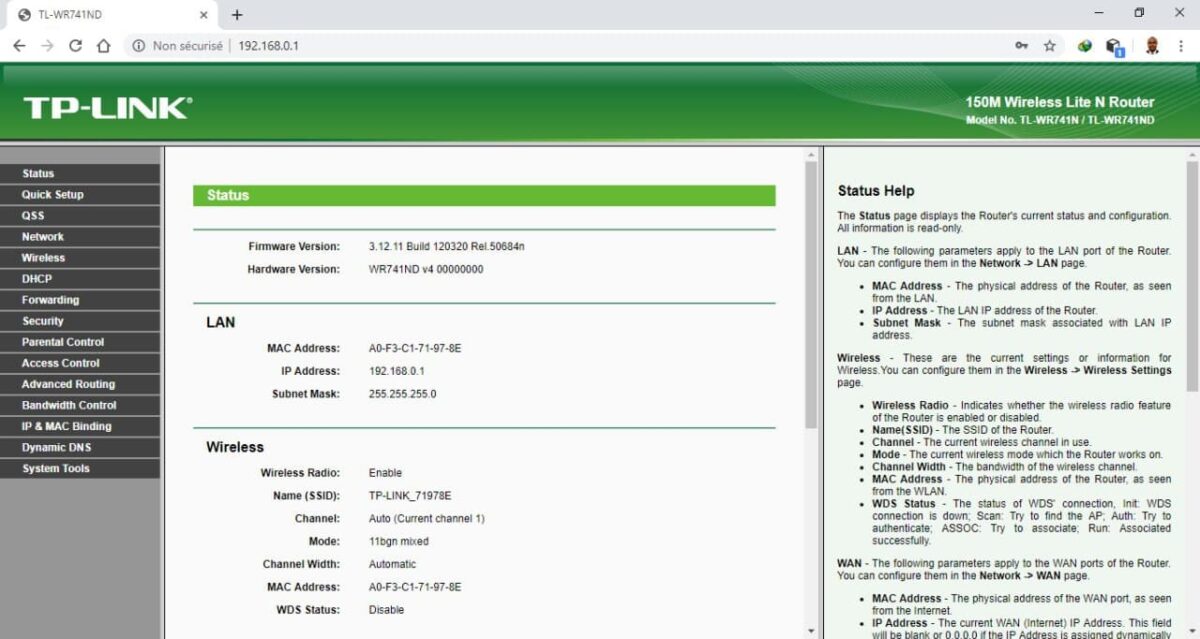This screenshot has height=639, width=1200.
Task: Open Chrome's three-dot menu
Action: tap(1182, 46)
